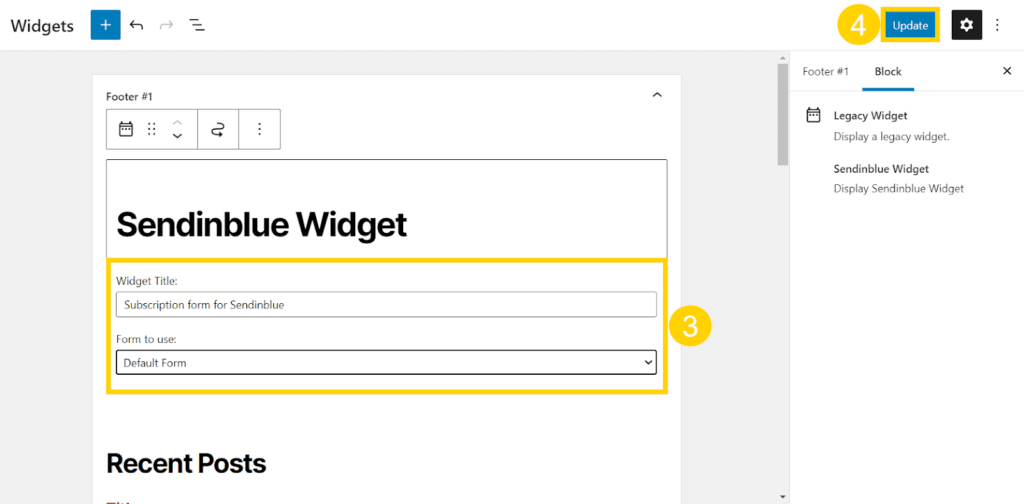Click the Widget Title input field
The image size is (1024, 504).
coord(387,304)
